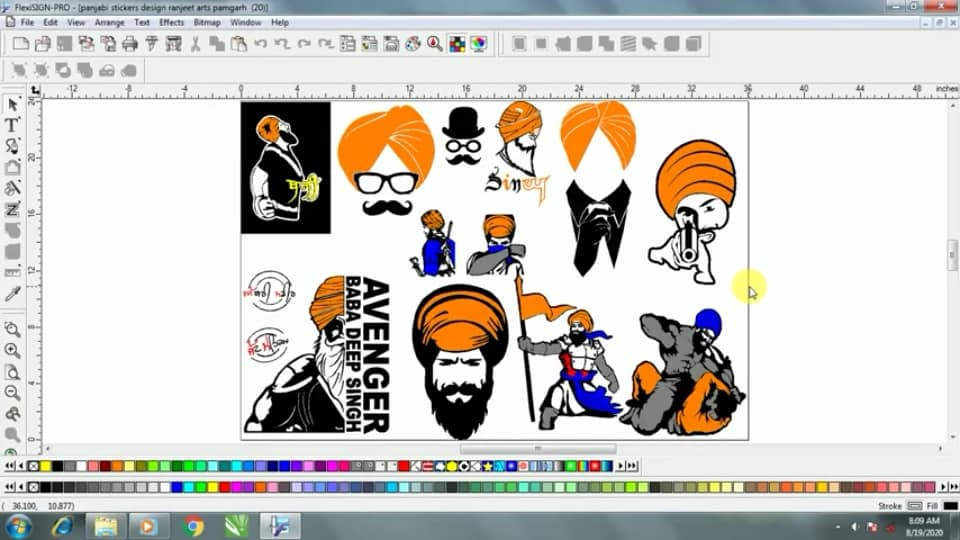This screenshot has height=540, width=960.
Task: Click the striped lines effect icon
Action: pos(628,43)
